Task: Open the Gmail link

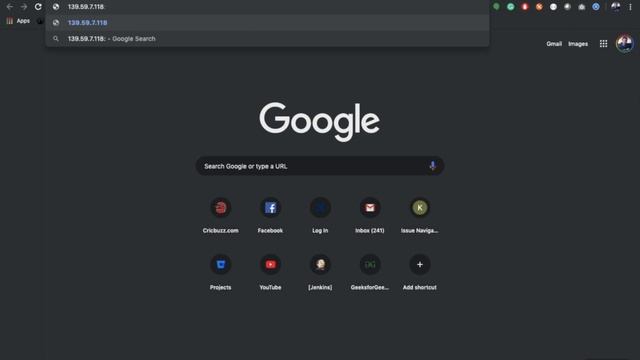Action: click(x=554, y=44)
